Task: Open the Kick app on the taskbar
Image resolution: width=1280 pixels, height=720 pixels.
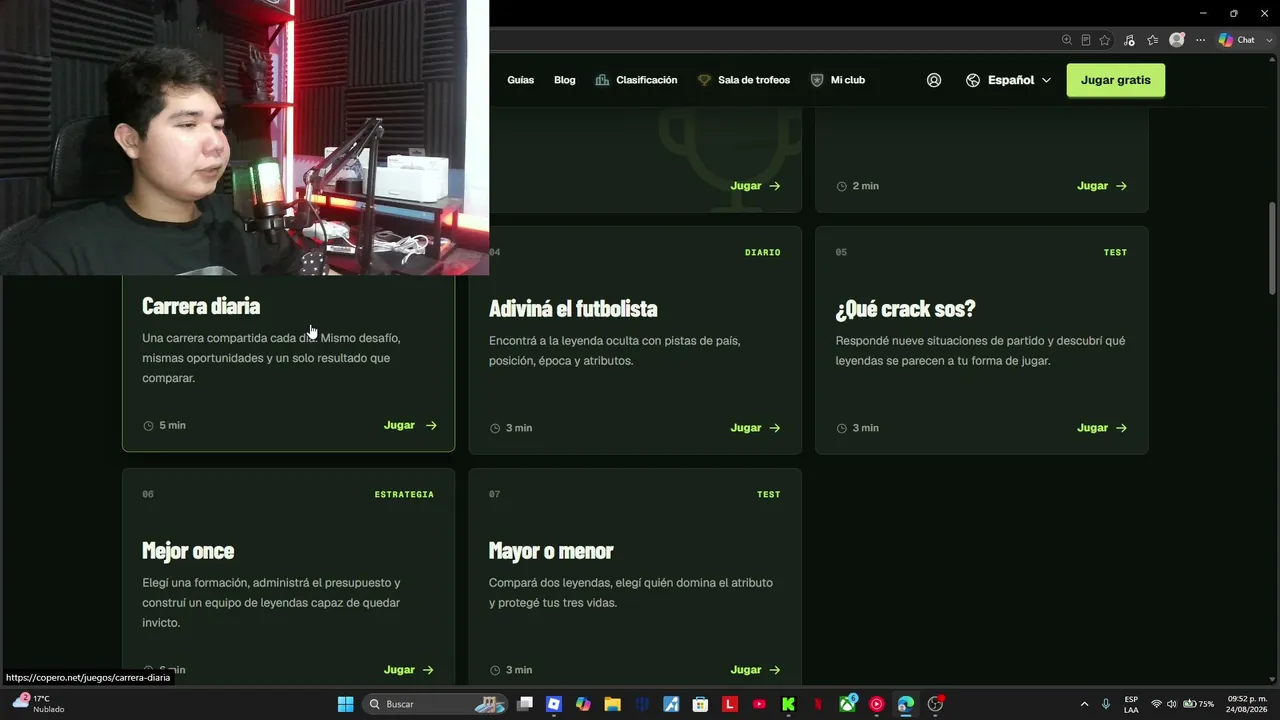Action: point(788,704)
